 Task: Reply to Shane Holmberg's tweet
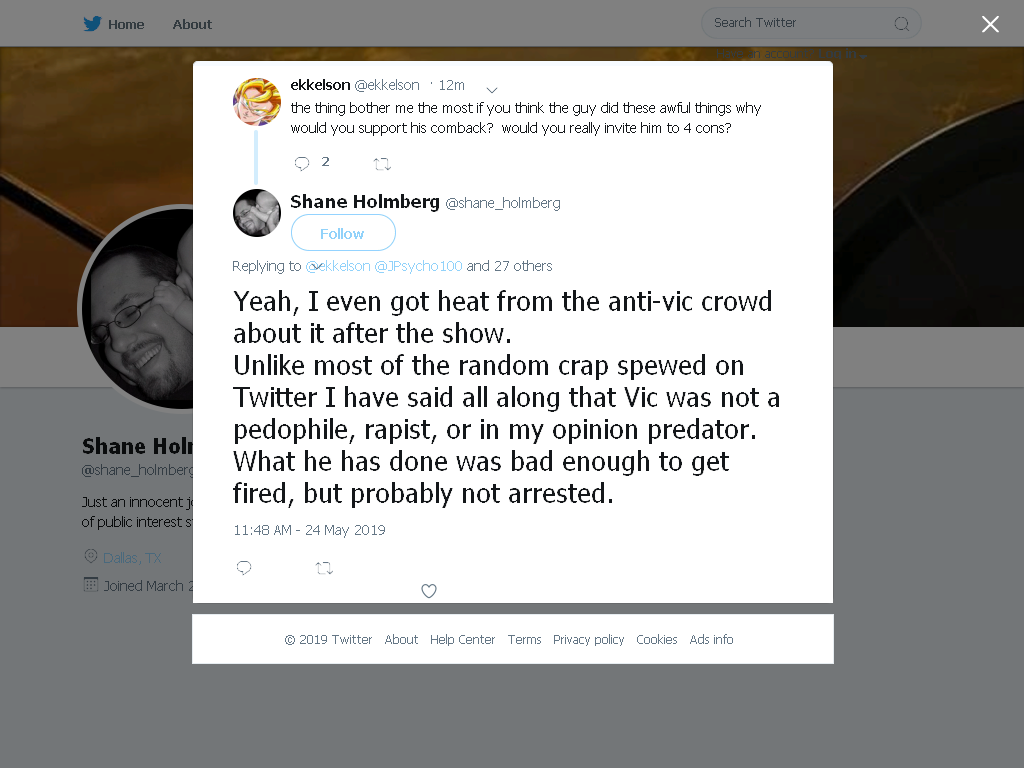point(244,568)
